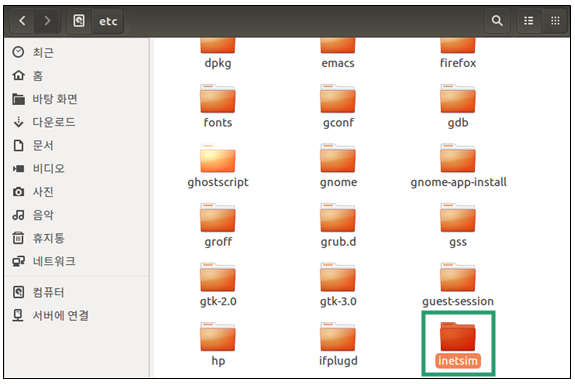This screenshot has height=384, width=575.
Task: Select the gnome-app-install folder icon
Action: click(458, 158)
